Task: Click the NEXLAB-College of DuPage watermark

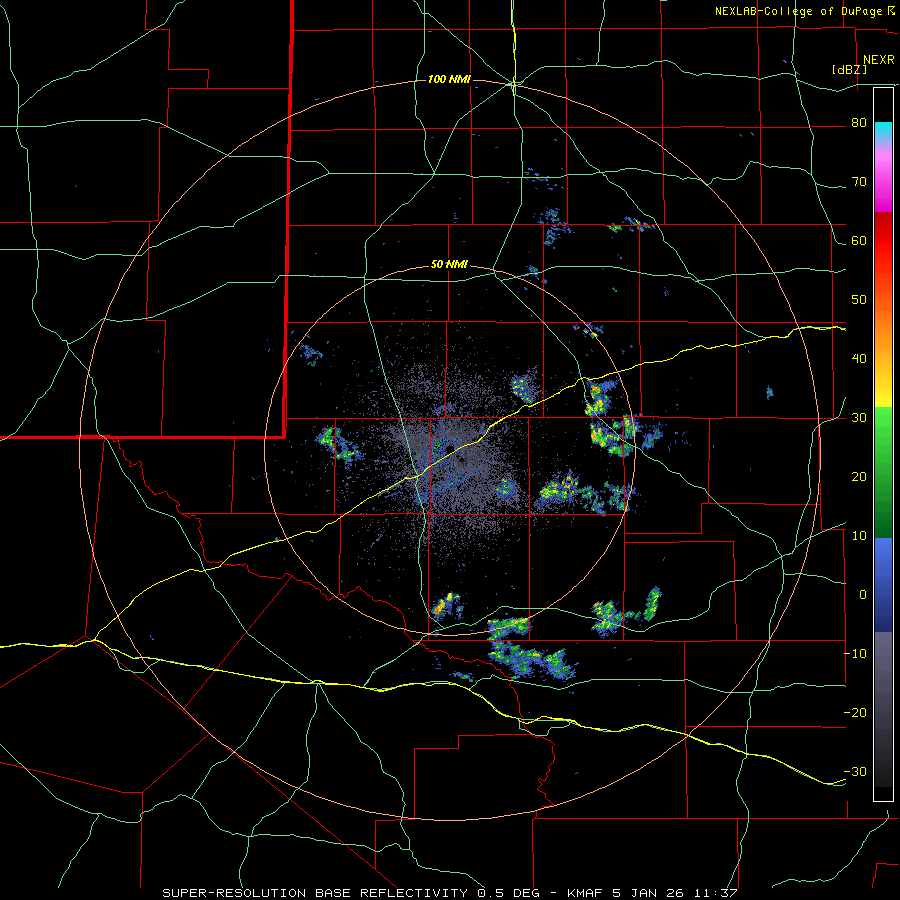Action: [804, 11]
